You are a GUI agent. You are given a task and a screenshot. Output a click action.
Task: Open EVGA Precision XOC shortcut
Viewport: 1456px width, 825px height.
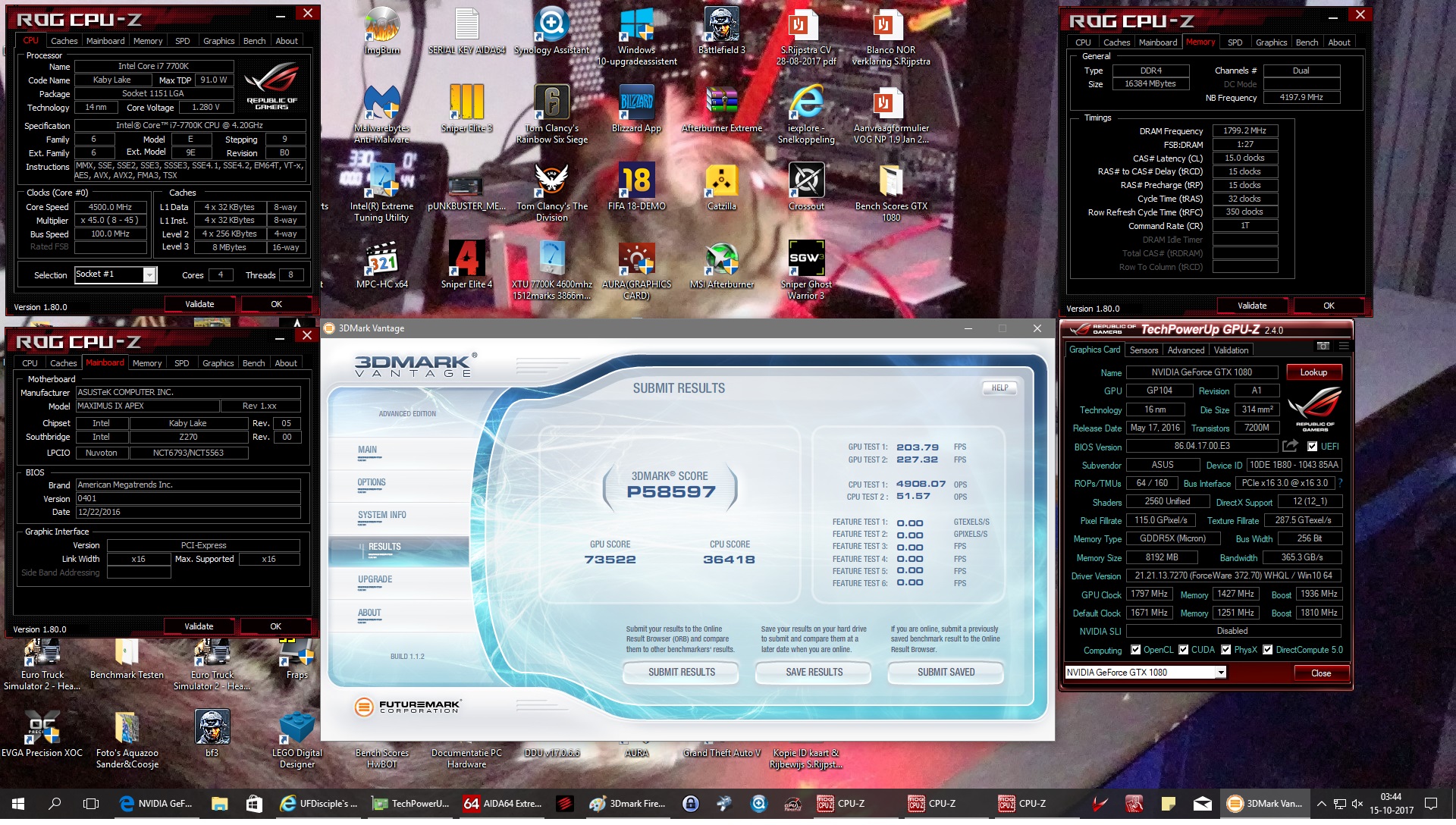point(42,733)
